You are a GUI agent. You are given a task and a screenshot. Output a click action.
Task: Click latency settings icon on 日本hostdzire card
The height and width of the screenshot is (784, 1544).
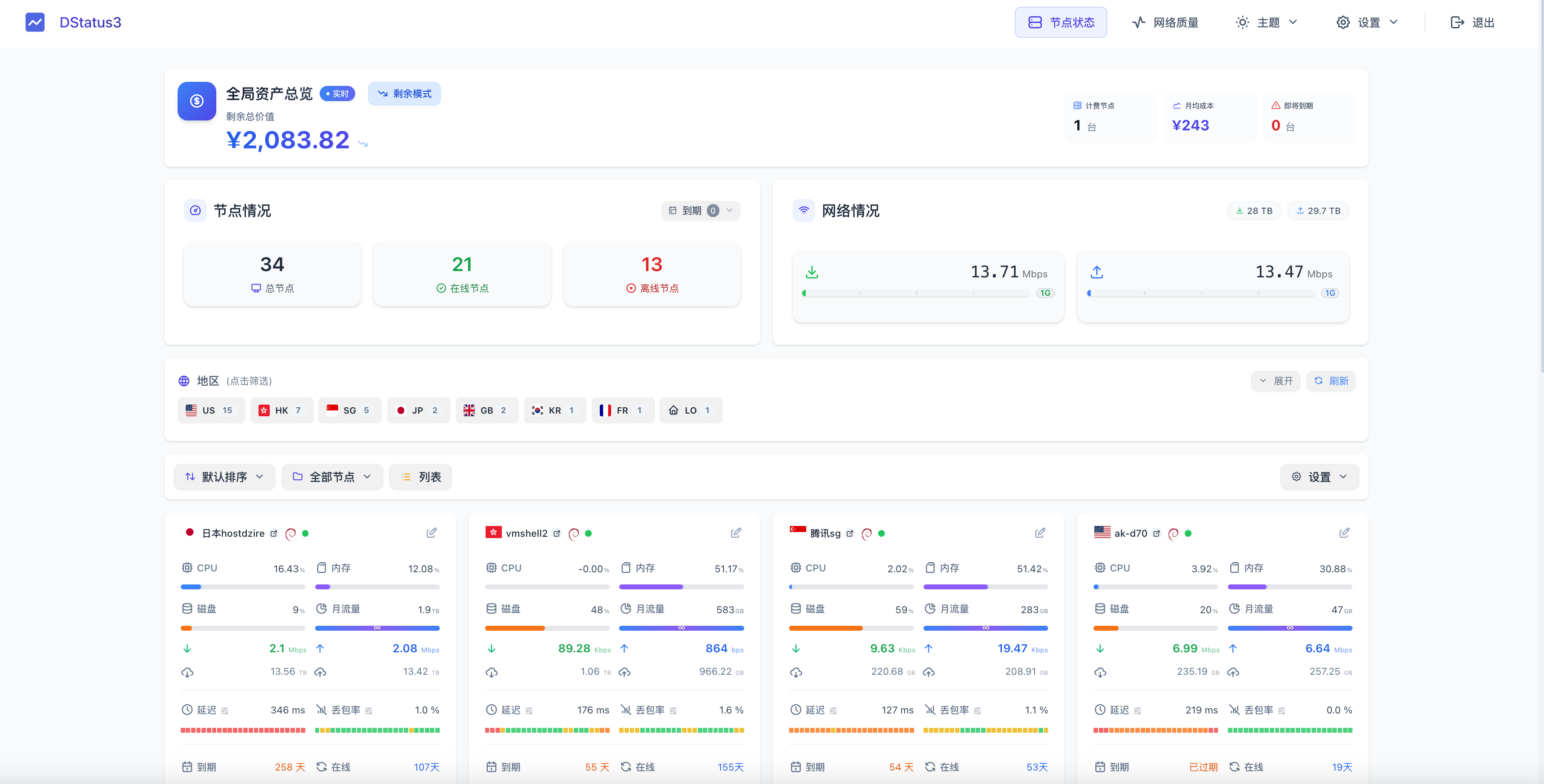click(225, 710)
